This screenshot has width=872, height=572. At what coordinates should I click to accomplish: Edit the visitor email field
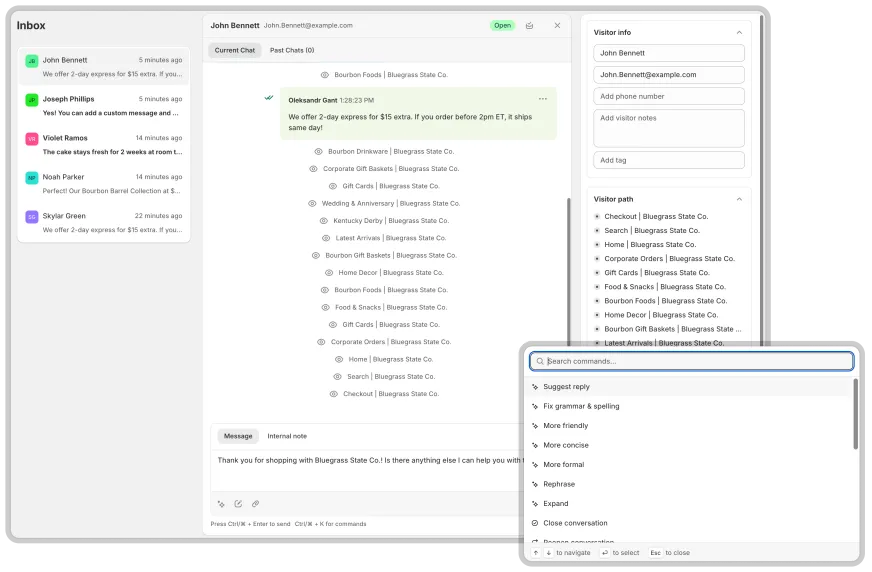669,74
